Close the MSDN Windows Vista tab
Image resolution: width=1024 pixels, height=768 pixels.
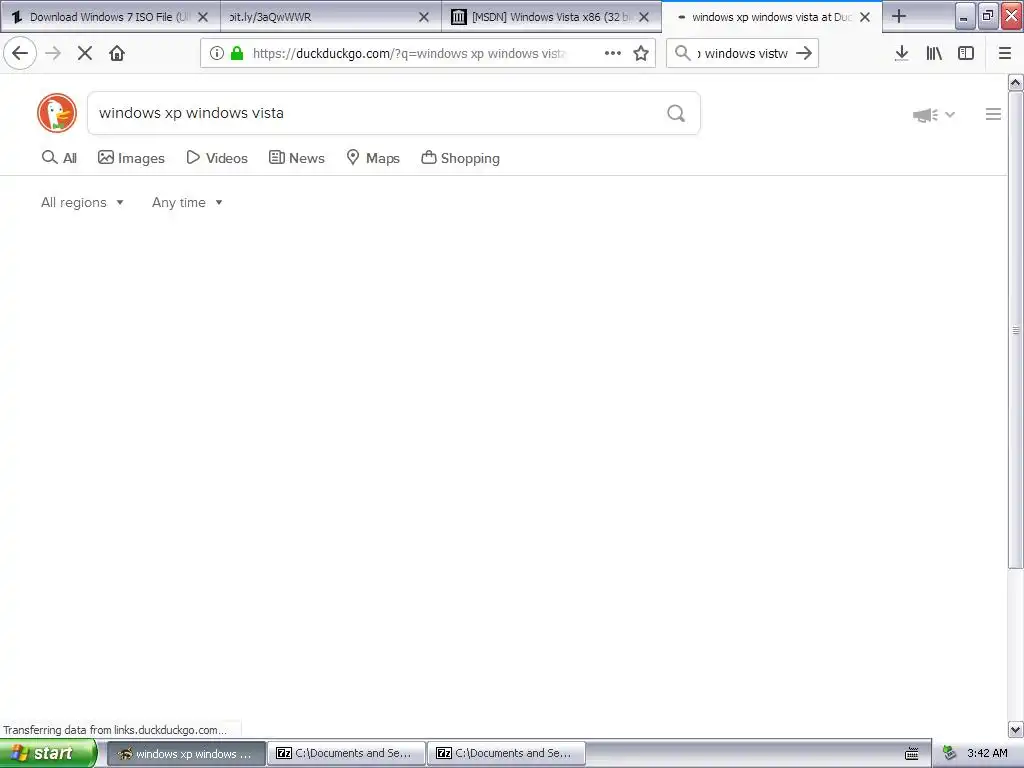(644, 17)
